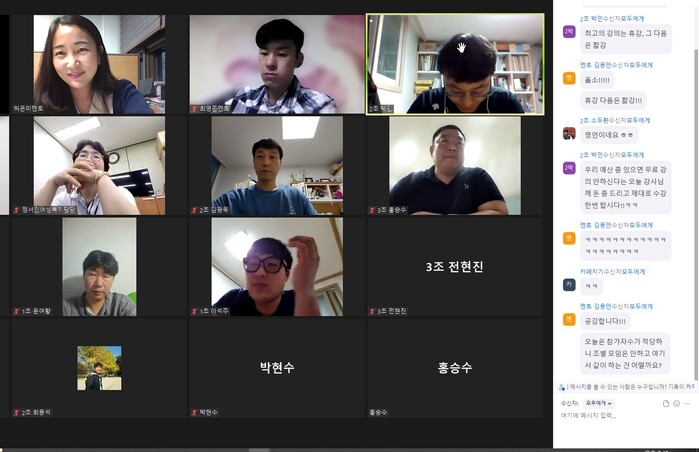Click the who-can-see-messages notice text
This screenshot has height=452, width=699.
[x=630, y=387]
